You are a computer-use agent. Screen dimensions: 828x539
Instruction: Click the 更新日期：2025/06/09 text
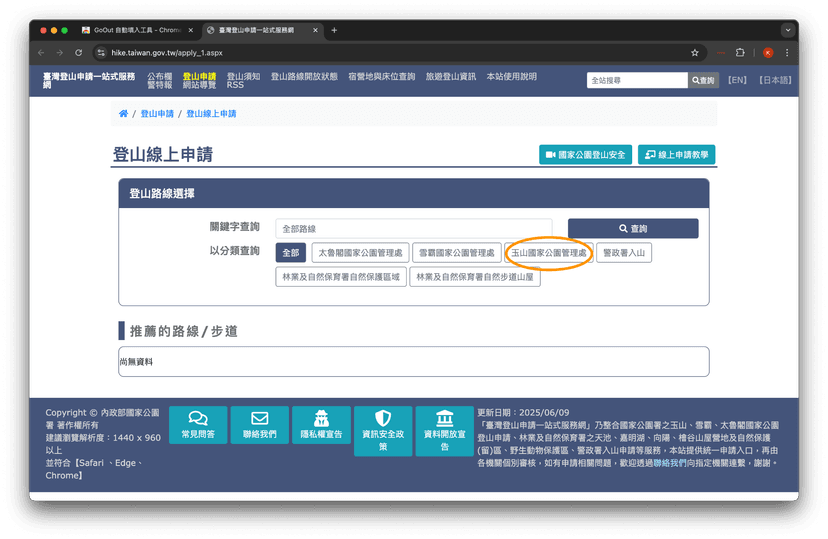click(523, 413)
